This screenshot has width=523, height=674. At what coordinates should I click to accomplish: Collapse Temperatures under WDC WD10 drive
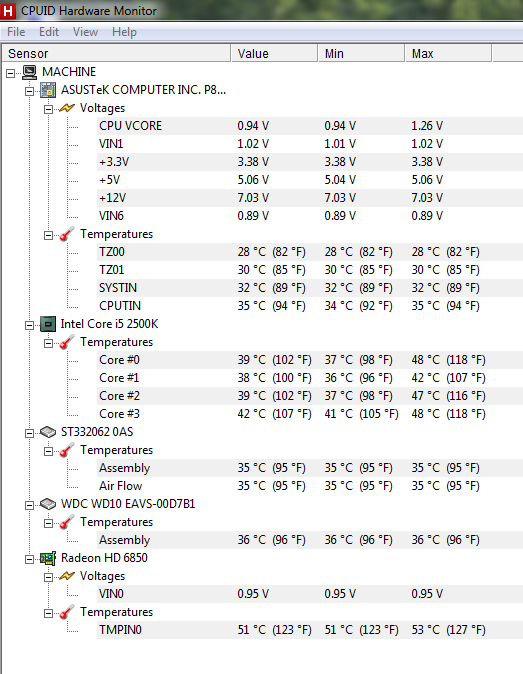48,524
